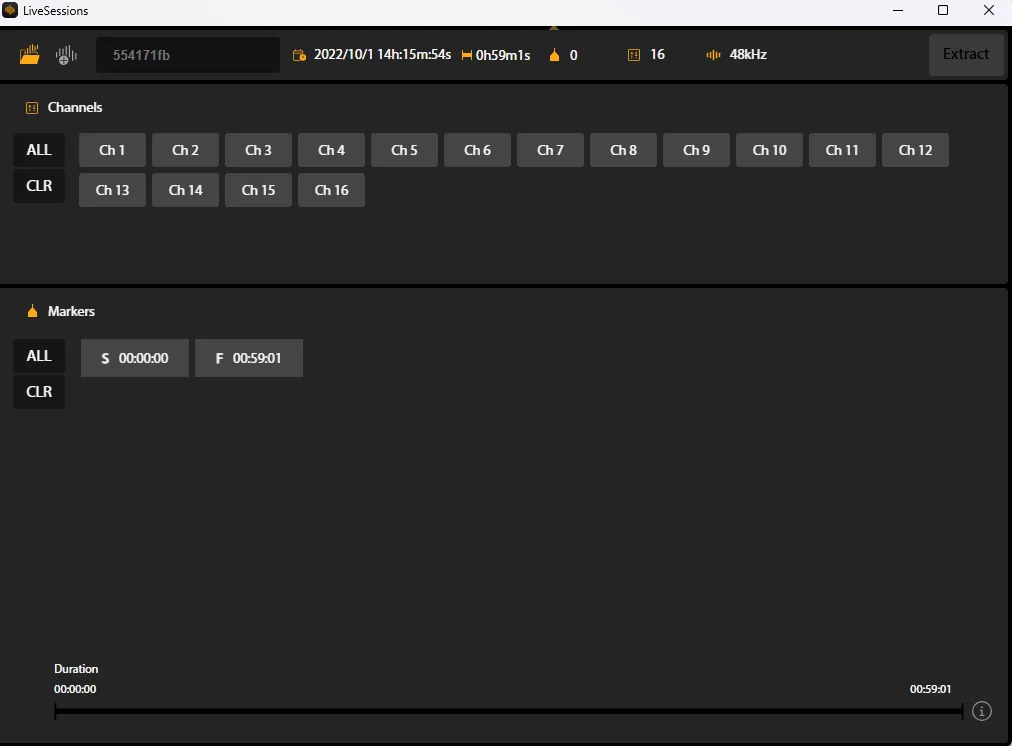Toggle channel Ch 1

112,150
